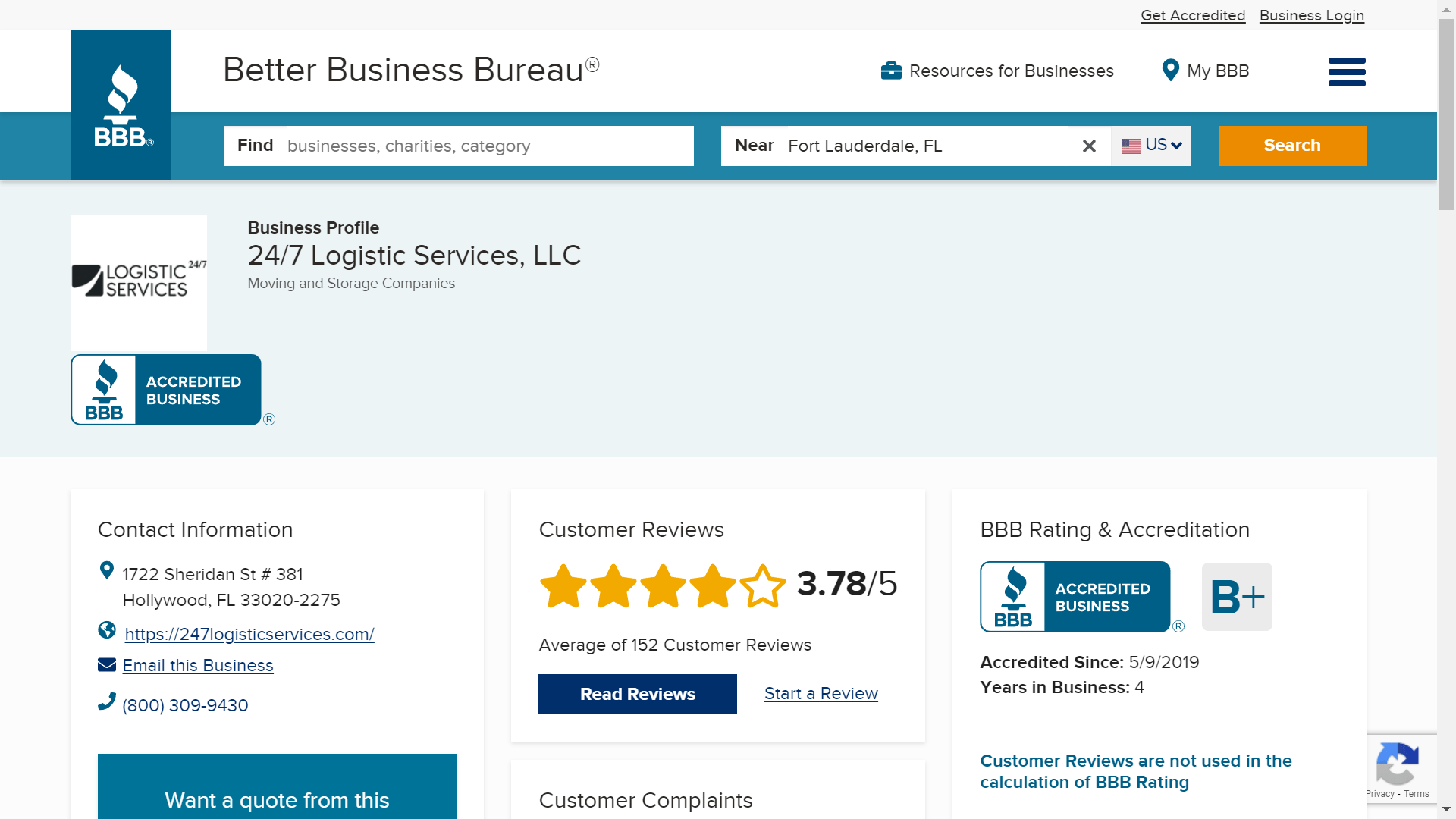Click Start a Review link
The height and width of the screenshot is (819, 1456).
pos(821,693)
